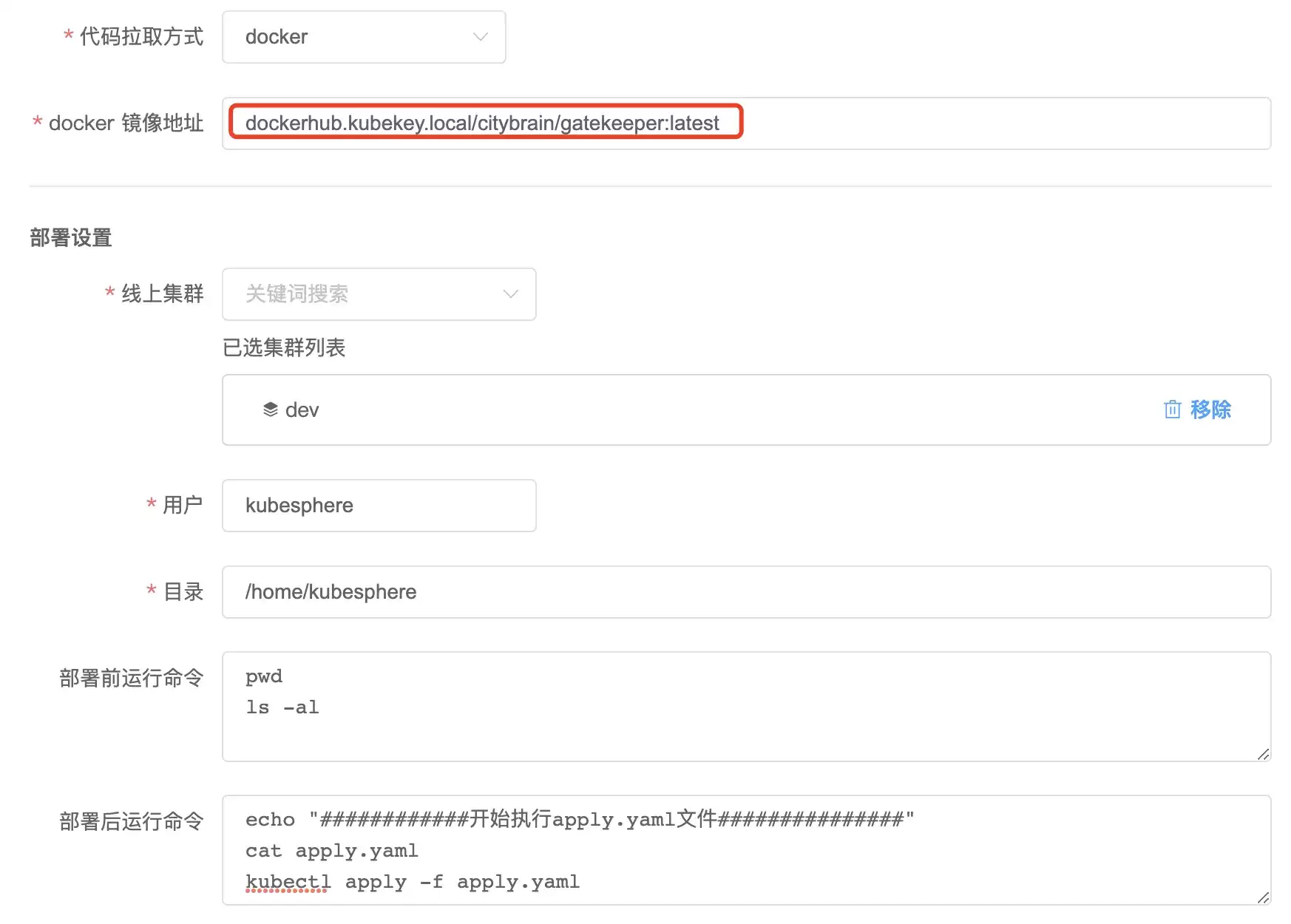Click the chevron arrow in the docker dropdown
The image size is (1291, 924).
click(x=481, y=37)
